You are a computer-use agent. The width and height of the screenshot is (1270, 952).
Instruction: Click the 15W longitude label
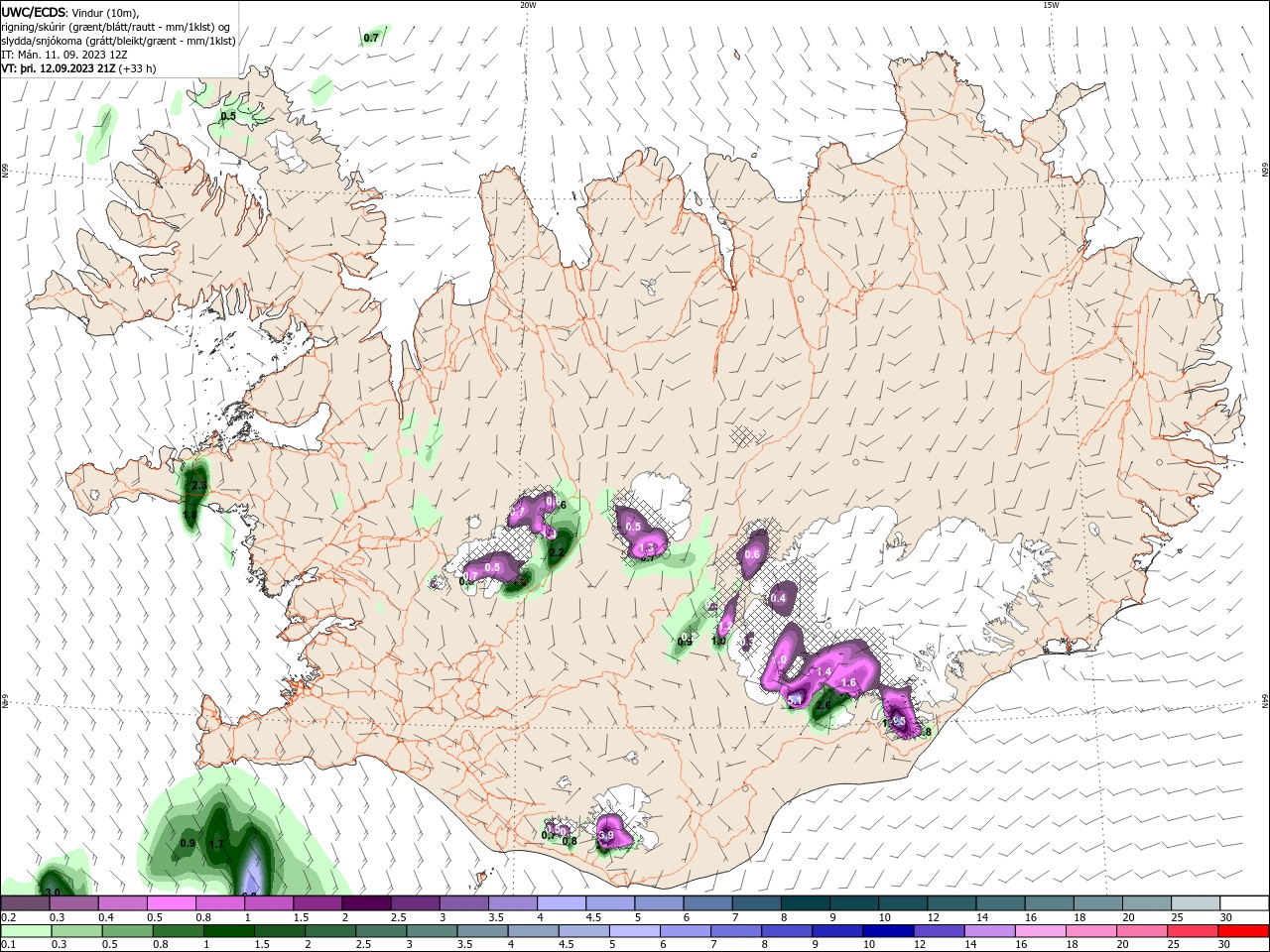click(x=1051, y=5)
